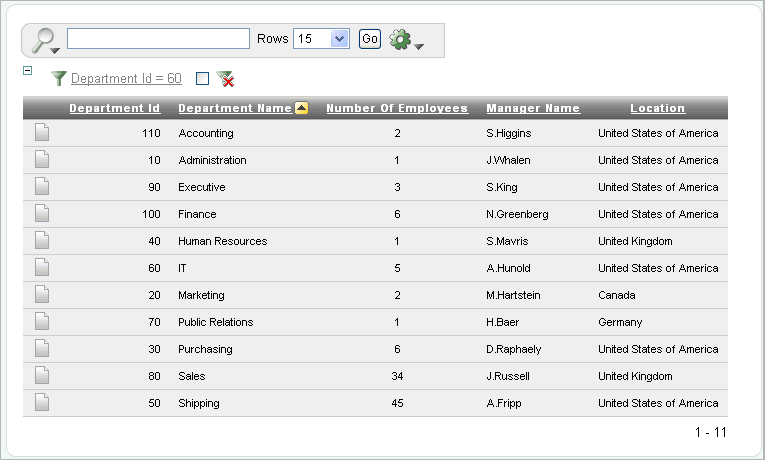This screenshot has height=460, width=765.
Task: Click the ascending sort arrow on Department Name
Action: tap(301, 108)
